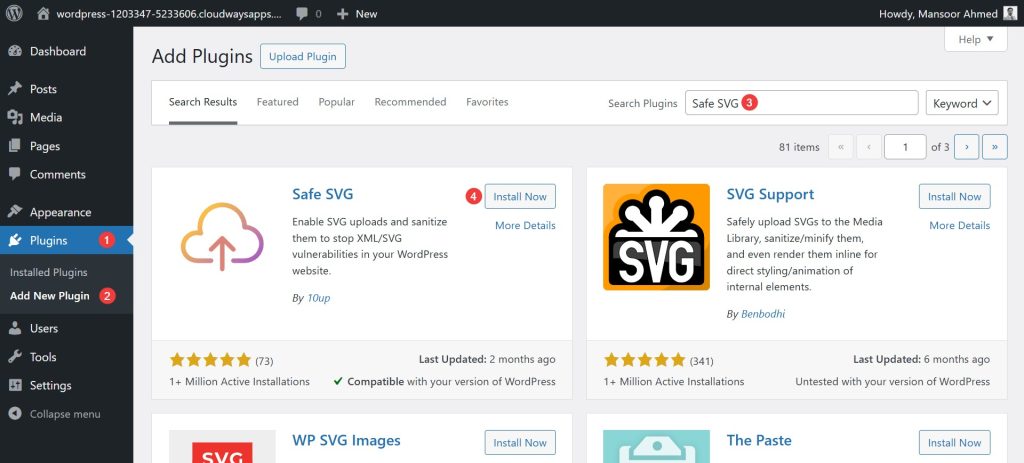Image resolution: width=1024 pixels, height=463 pixels.
Task: Expand the Help dropdown
Action: coord(976,39)
